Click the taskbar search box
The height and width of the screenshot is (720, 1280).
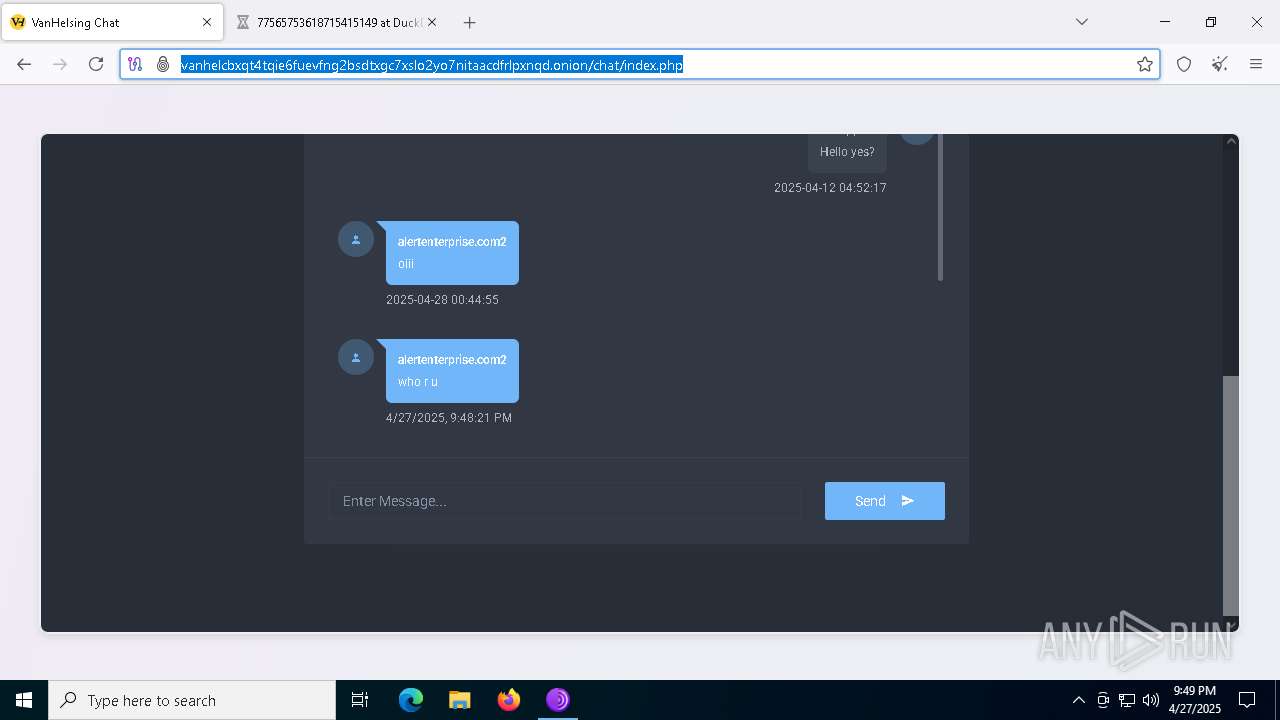(192, 700)
